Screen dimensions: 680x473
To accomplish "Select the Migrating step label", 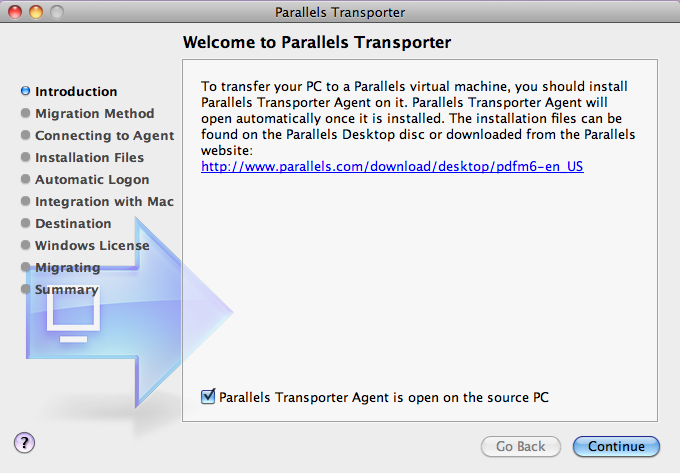I will point(68,267).
